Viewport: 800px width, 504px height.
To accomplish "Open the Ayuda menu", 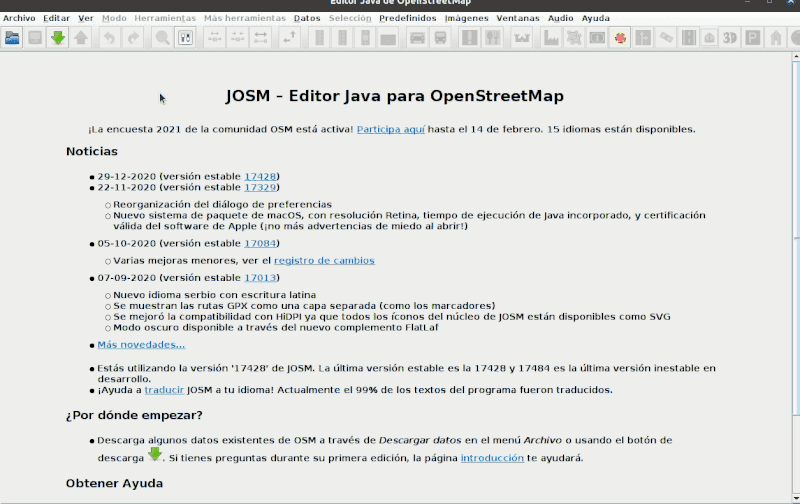I will coord(595,18).
